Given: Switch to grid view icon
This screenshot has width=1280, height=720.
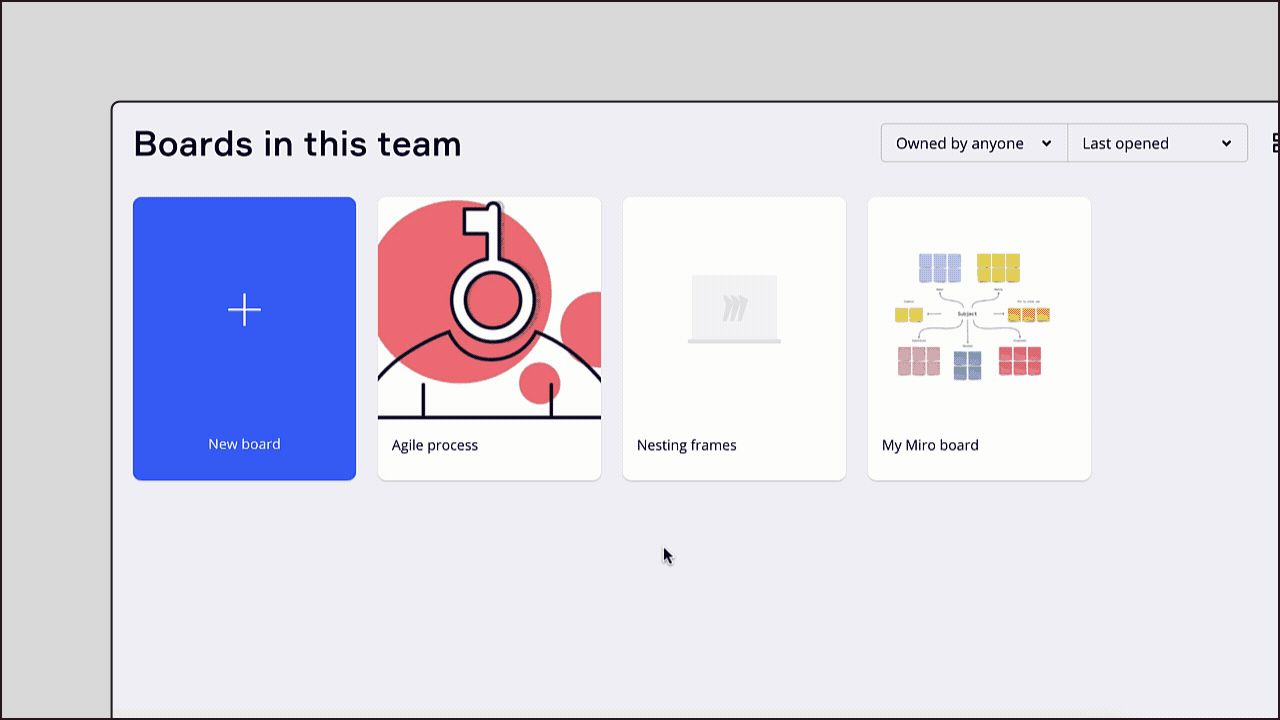Looking at the screenshot, I should (1275, 143).
